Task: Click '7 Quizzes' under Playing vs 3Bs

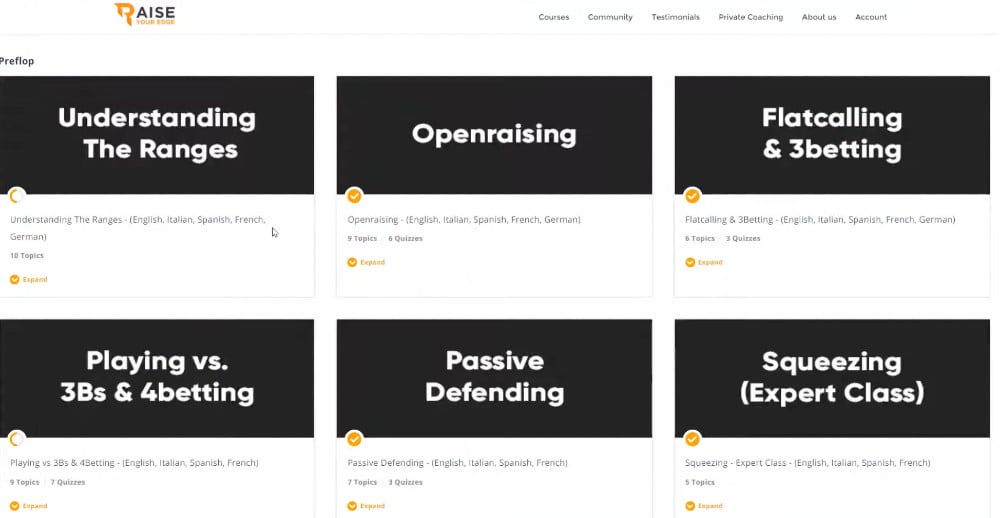Action: (x=68, y=482)
